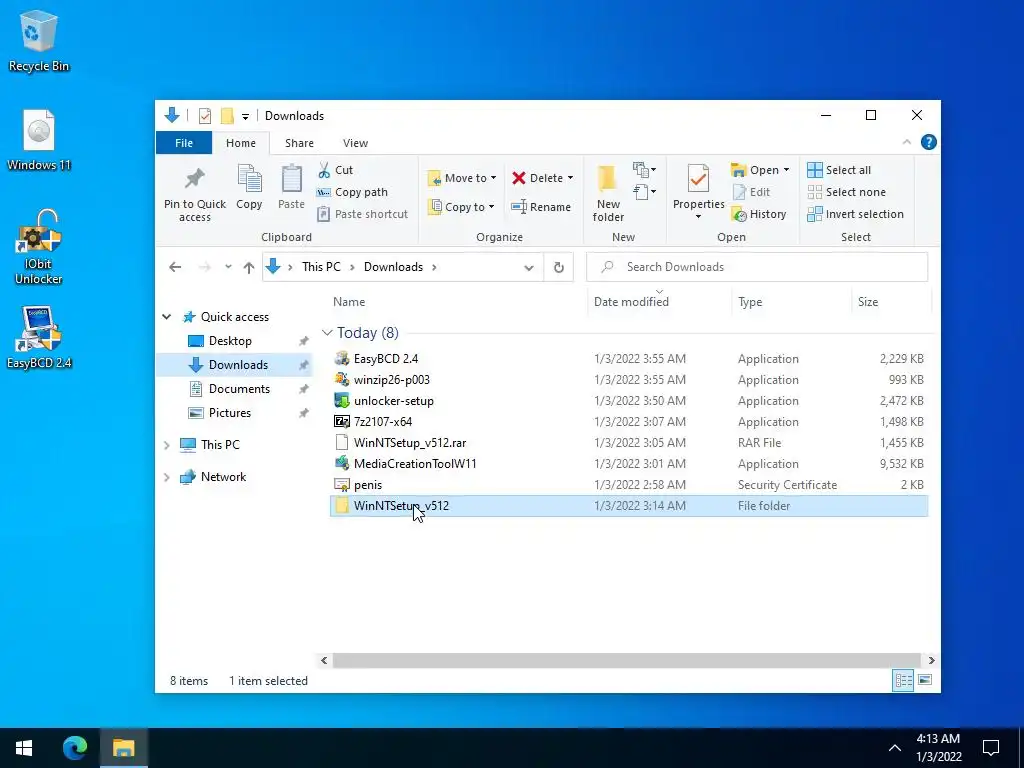The image size is (1024, 768).
Task: Click Invert selection
Action: pyautogui.click(x=856, y=214)
